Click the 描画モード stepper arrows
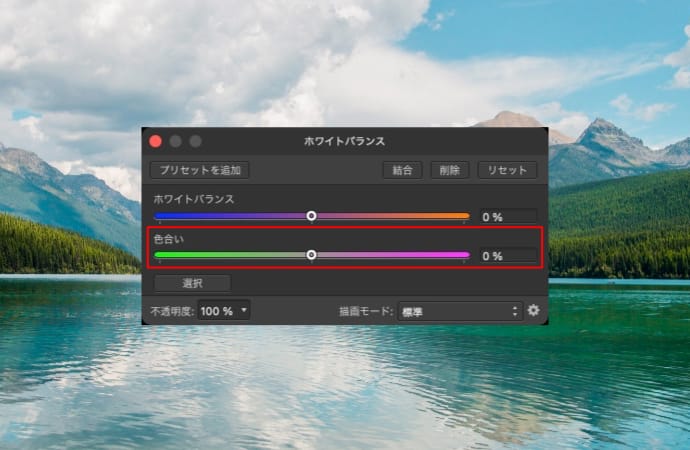 [x=515, y=311]
